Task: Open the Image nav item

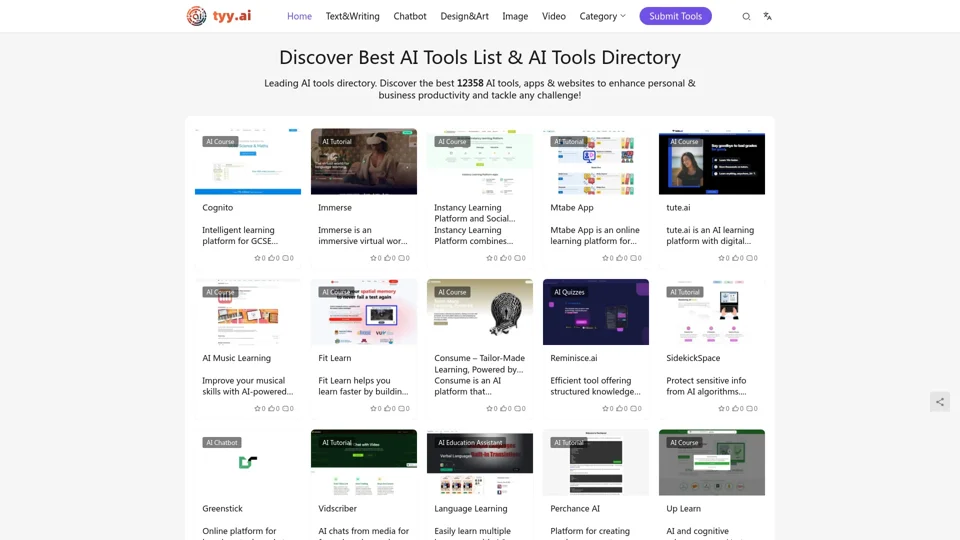Action: click(x=515, y=17)
